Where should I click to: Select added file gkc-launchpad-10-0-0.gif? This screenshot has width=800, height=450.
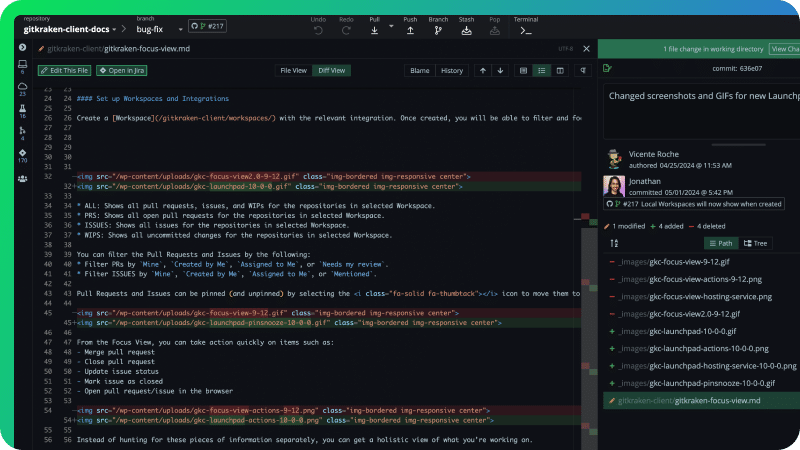(702, 331)
